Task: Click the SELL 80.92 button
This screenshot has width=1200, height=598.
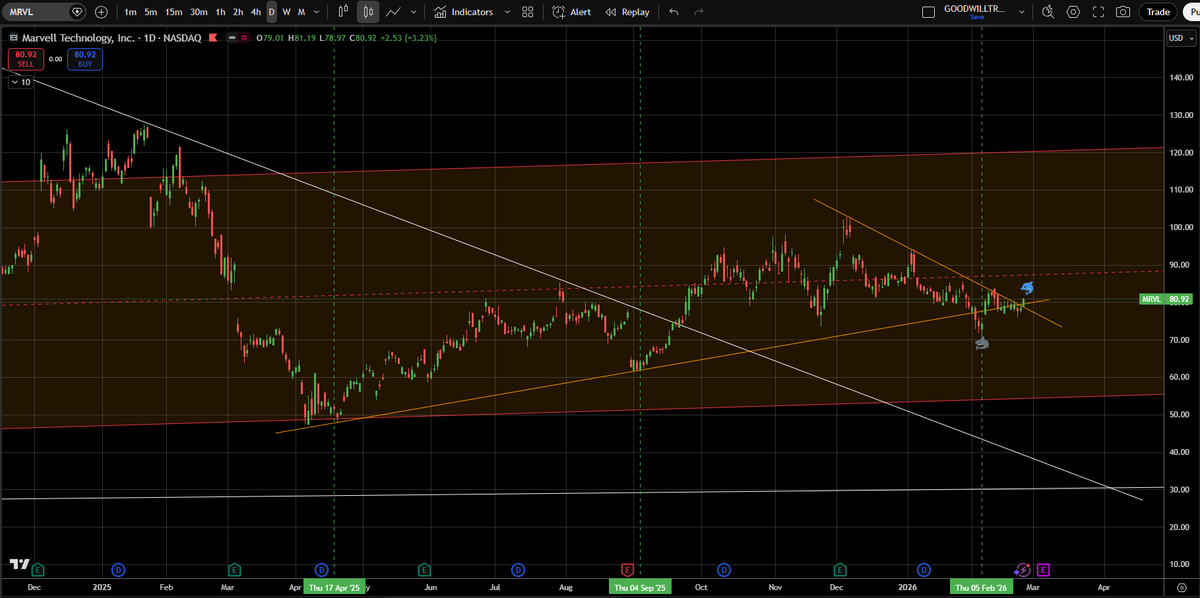Action: click(25, 59)
